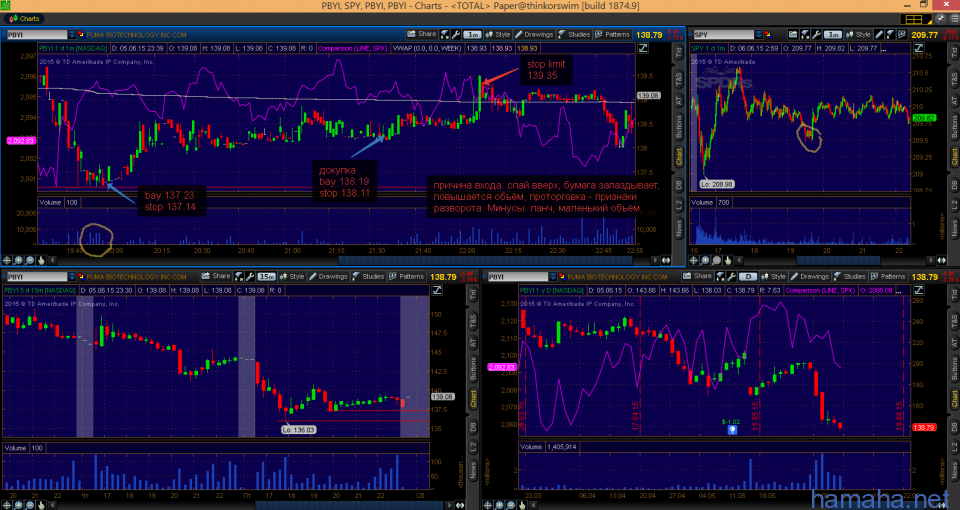
Task: Select the hand pan tool under PBYI 1m chart
Action: tap(41, 260)
